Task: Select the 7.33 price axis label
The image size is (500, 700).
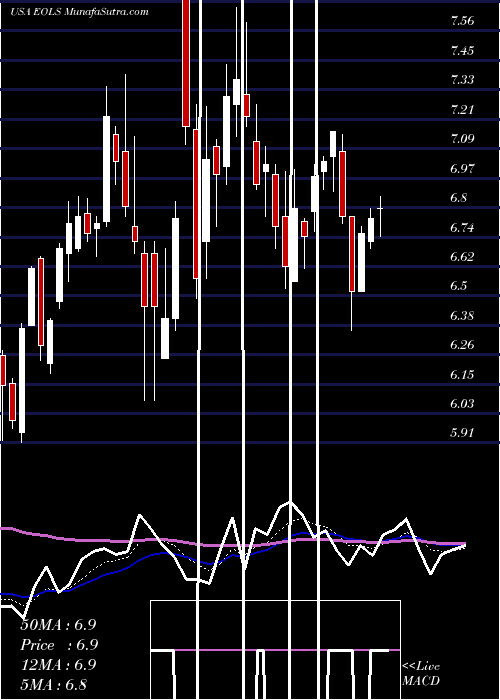Action: [x=462, y=80]
